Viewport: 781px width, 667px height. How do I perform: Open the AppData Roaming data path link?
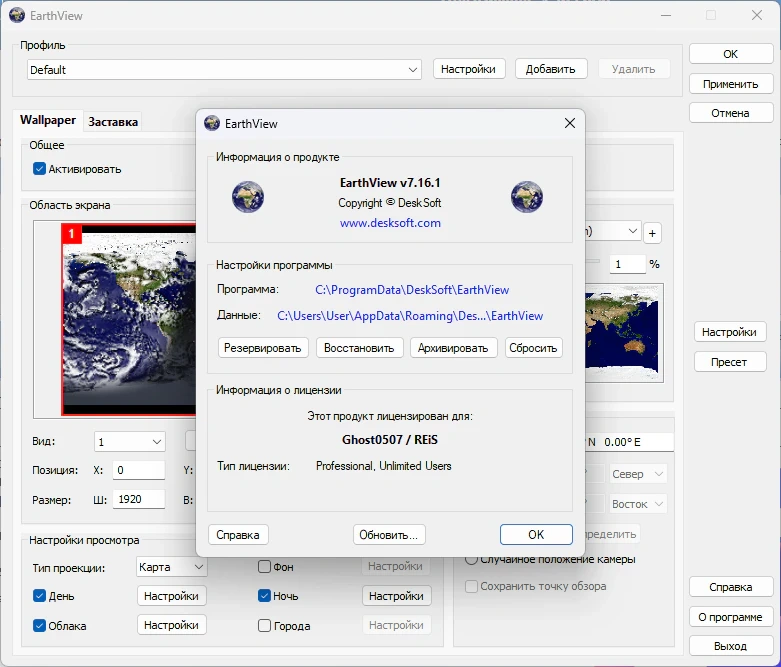pos(410,316)
